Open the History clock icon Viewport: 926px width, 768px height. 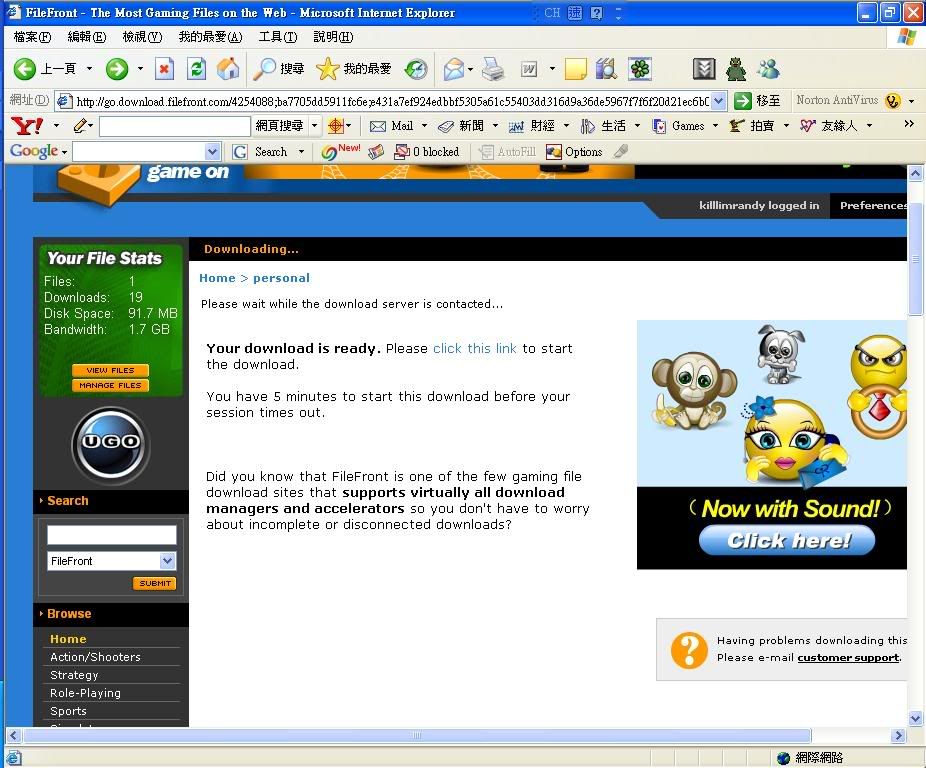[416, 69]
